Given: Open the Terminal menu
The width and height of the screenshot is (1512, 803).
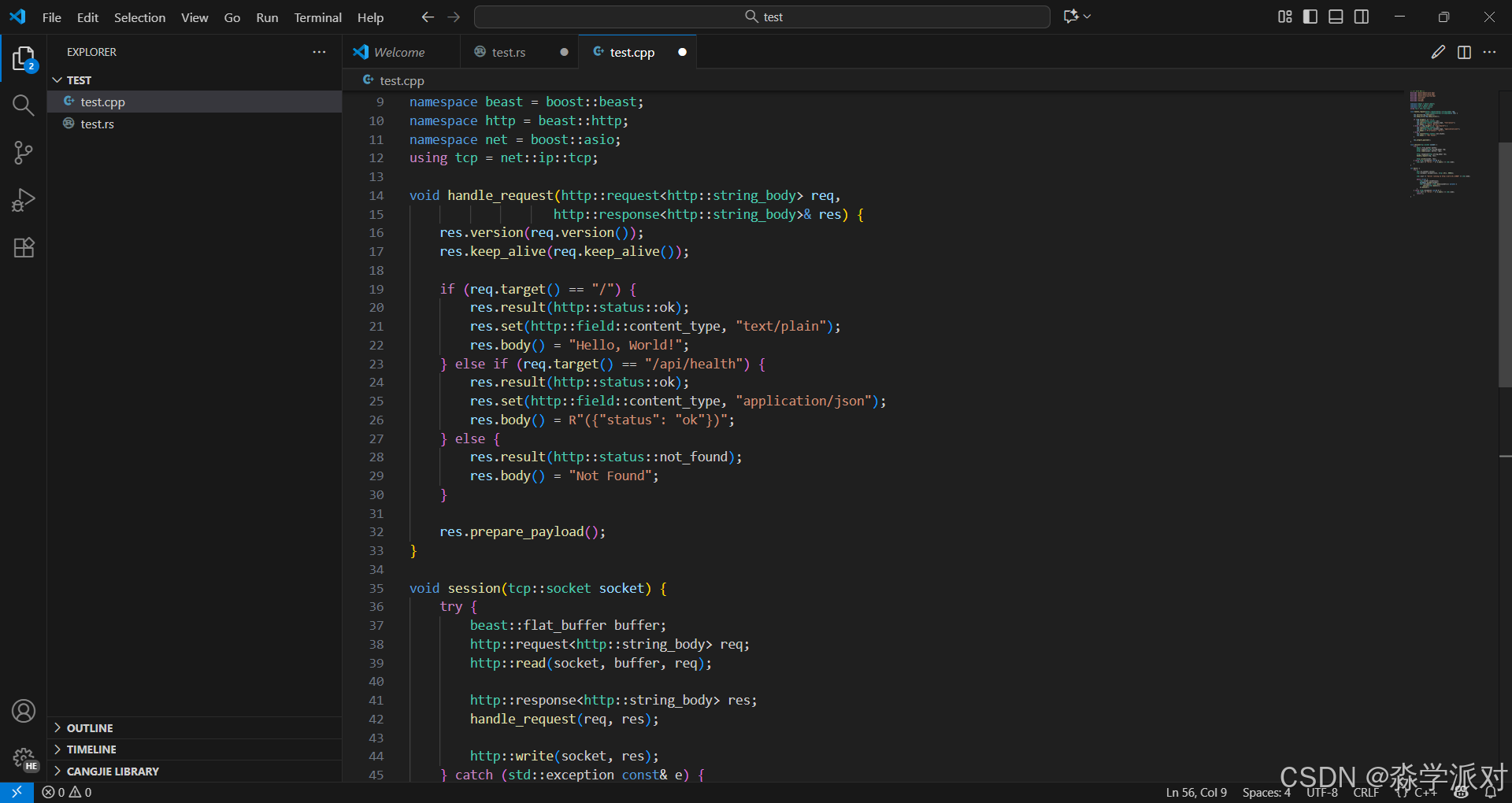Looking at the screenshot, I should click(317, 17).
